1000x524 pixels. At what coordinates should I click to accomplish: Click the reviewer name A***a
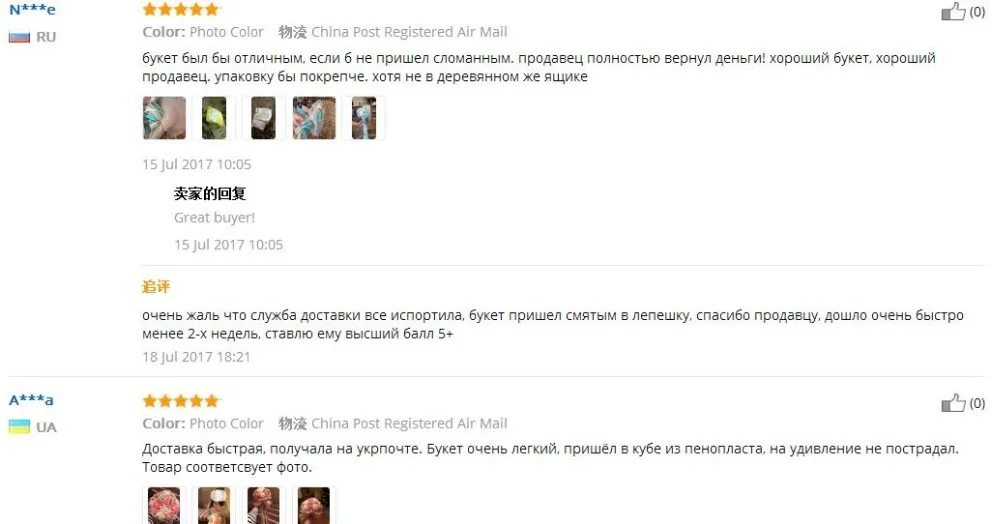(31, 400)
